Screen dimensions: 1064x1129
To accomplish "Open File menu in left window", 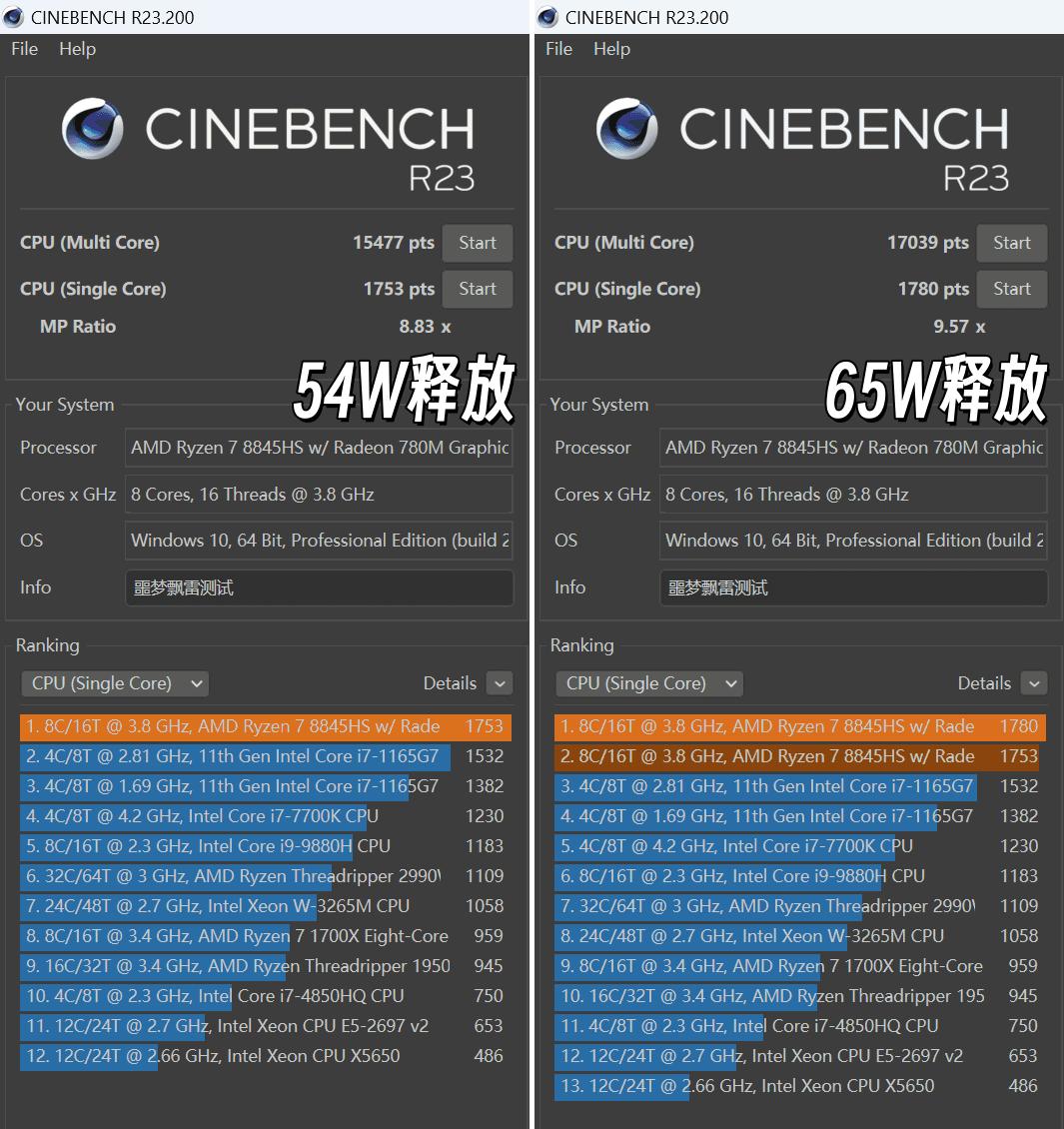I will [24, 49].
